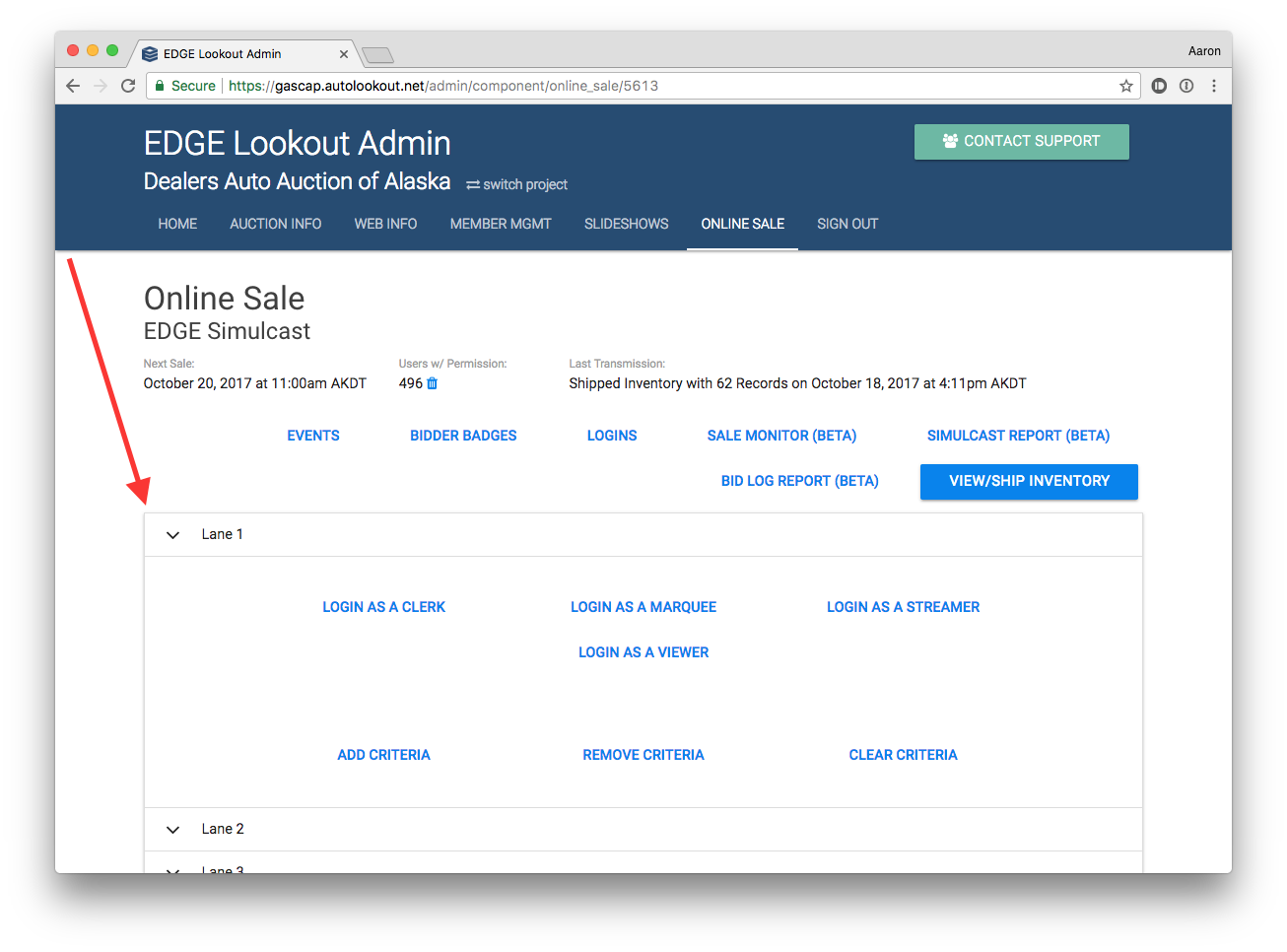This screenshot has height=952, width=1287.
Task: Click the switch project link
Action: 517,184
